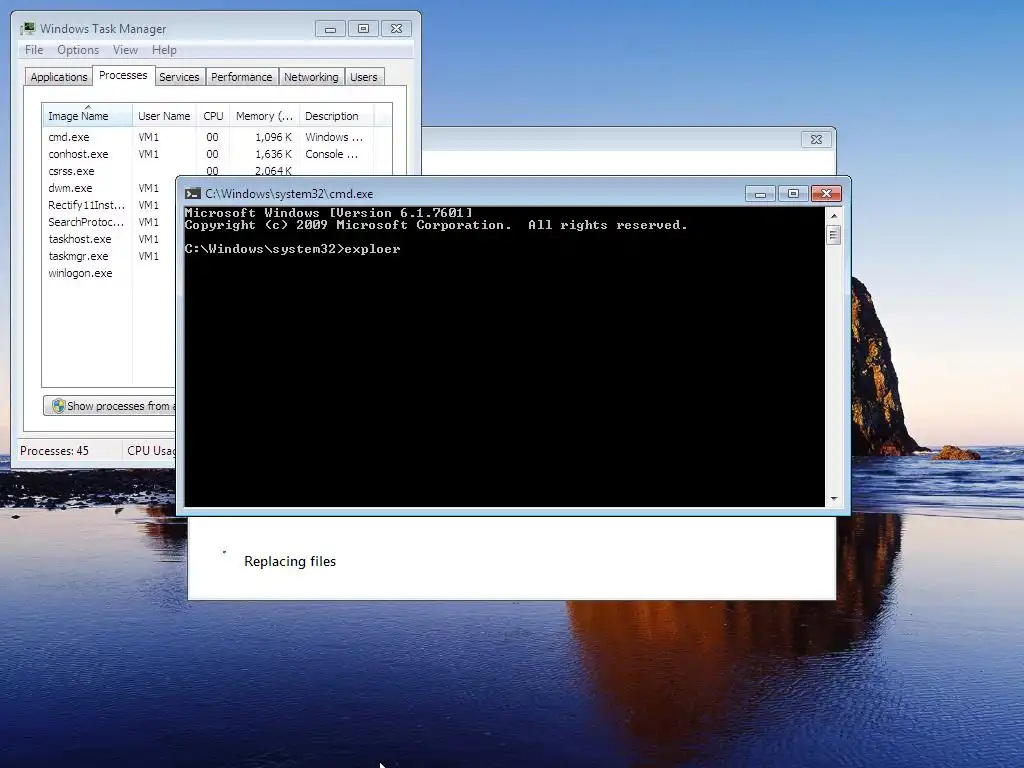Click the shield icon on Show processes button
This screenshot has height=768, width=1024.
[x=59, y=406]
